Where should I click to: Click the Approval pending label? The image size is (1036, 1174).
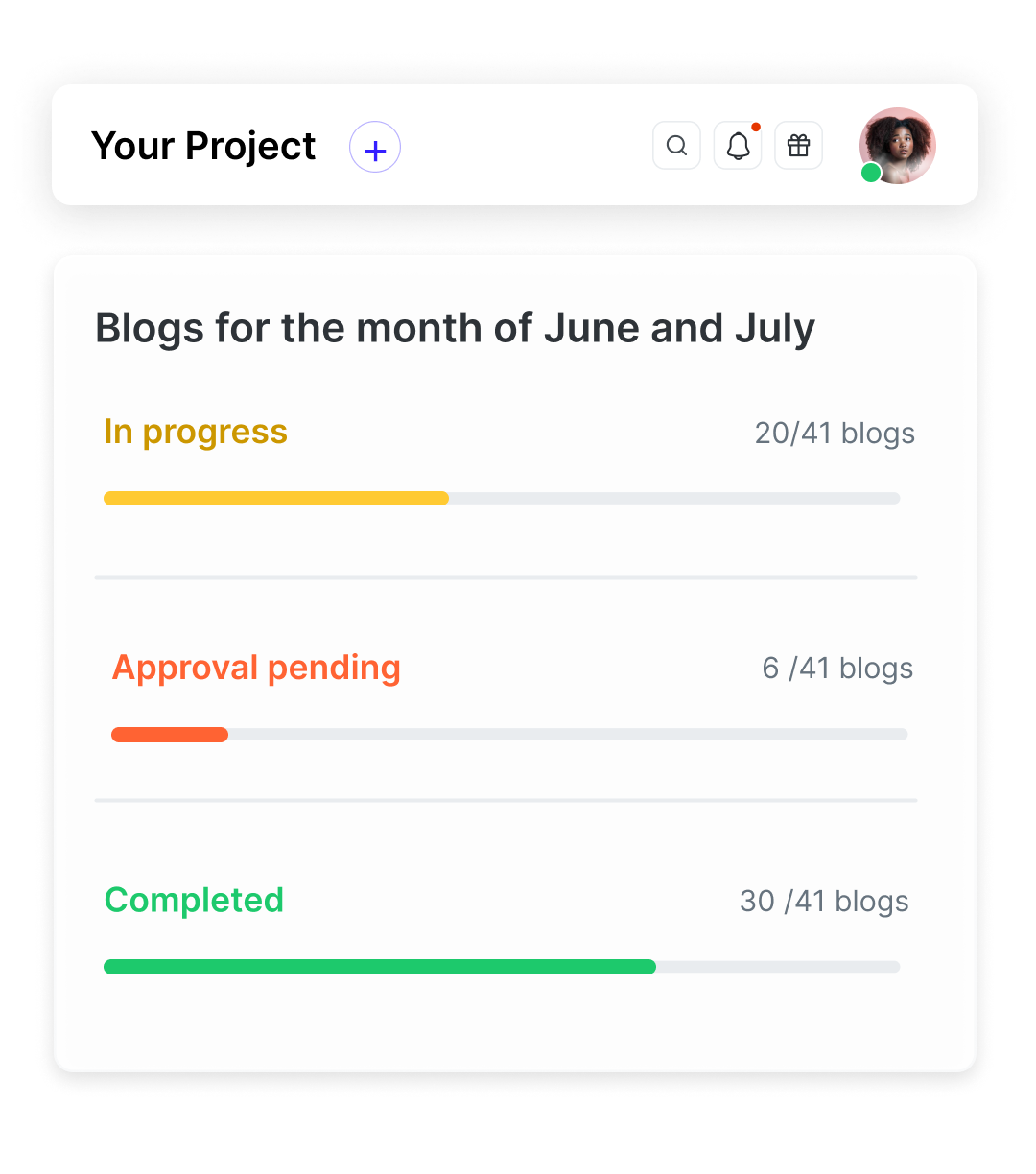pyautogui.click(x=256, y=668)
